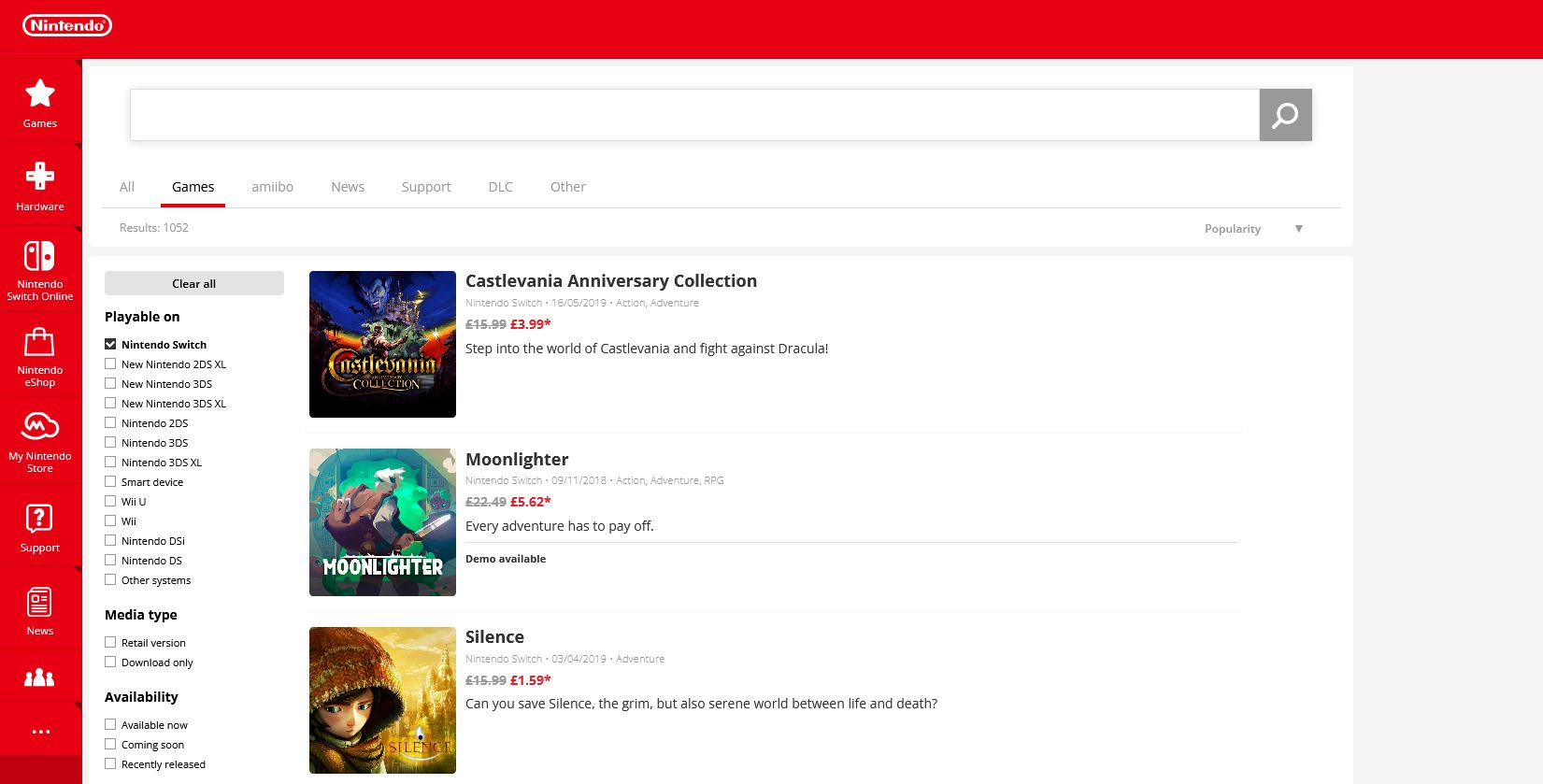The width and height of the screenshot is (1543, 784).
Task: Click the Silence description text
Action: coord(701,704)
